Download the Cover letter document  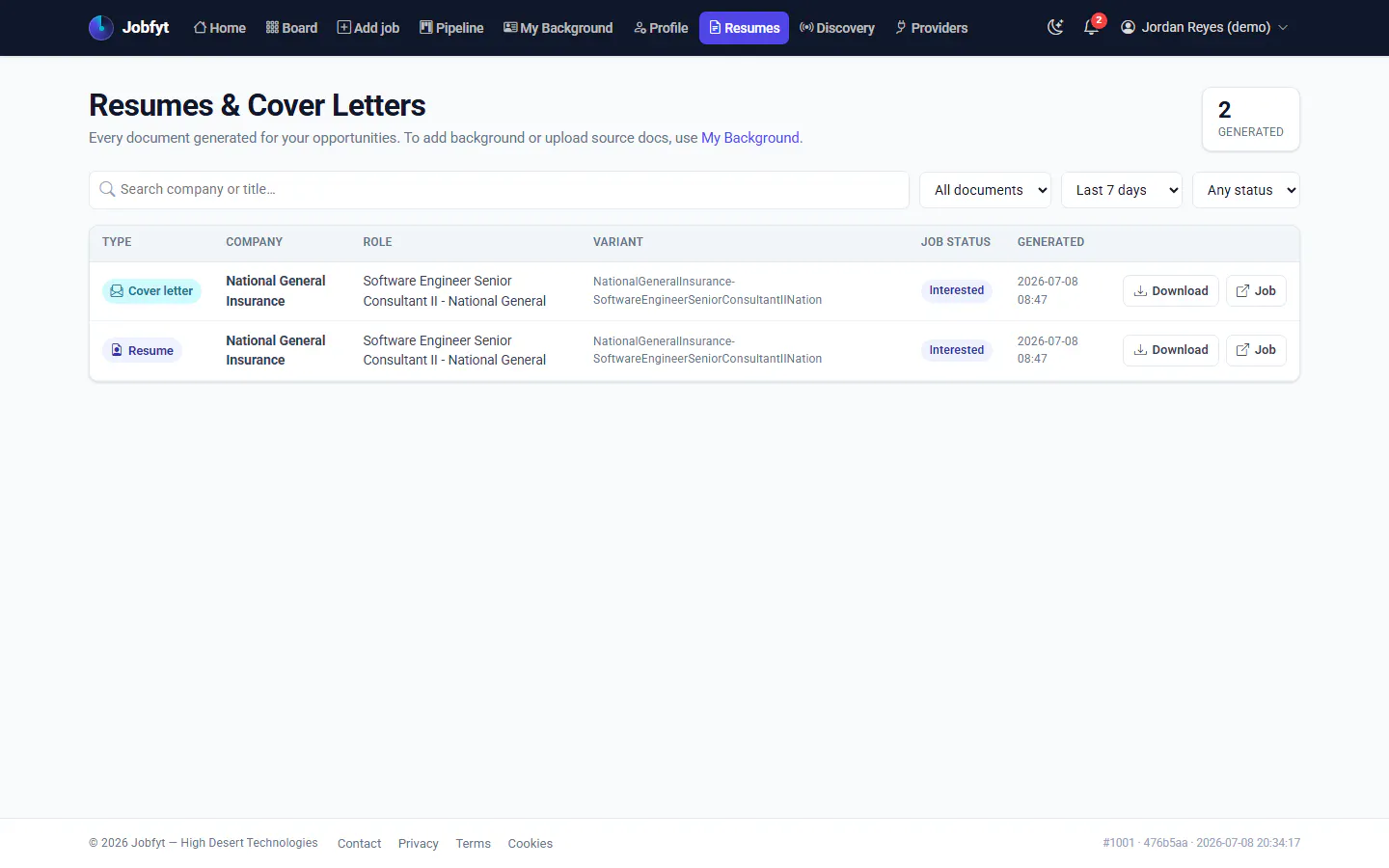[x=1171, y=291]
